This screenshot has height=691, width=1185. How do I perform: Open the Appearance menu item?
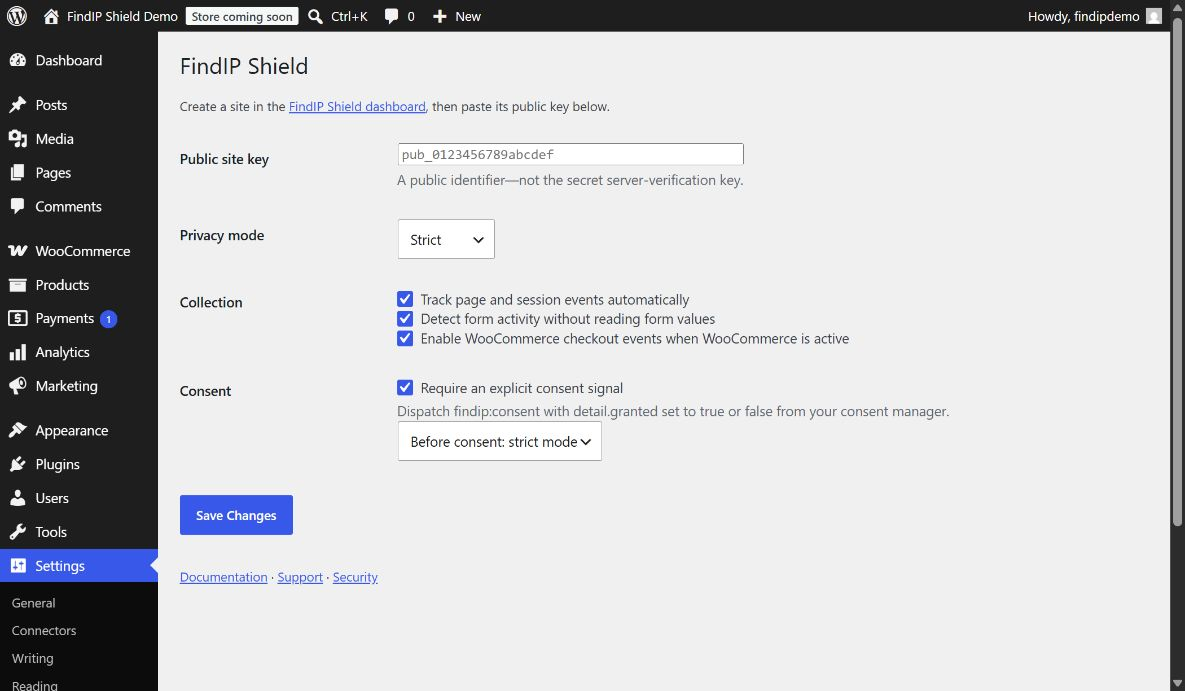pyautogui.click(x=79, y=430)
